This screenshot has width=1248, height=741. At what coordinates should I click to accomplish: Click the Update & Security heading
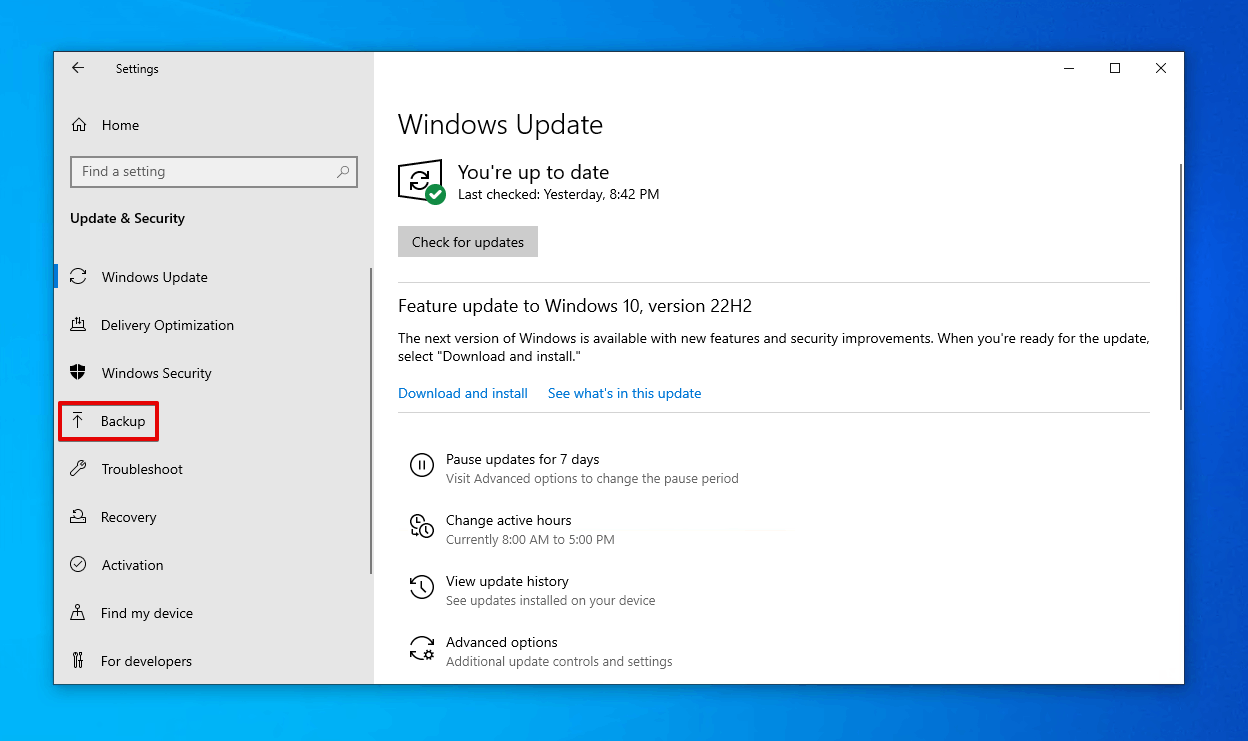(x=127, y=218)
